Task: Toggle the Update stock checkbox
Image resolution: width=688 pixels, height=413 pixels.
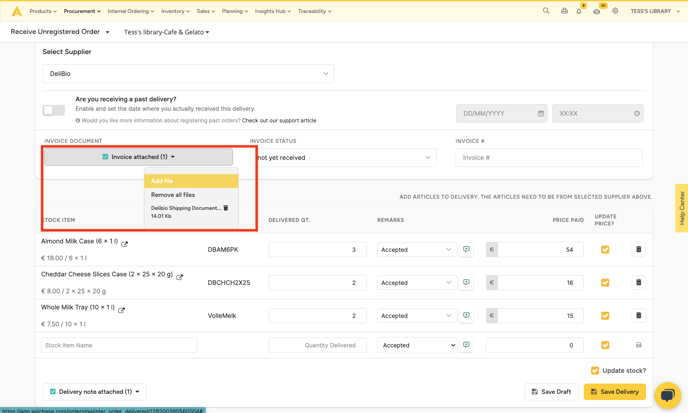Action: click(595, 370)
